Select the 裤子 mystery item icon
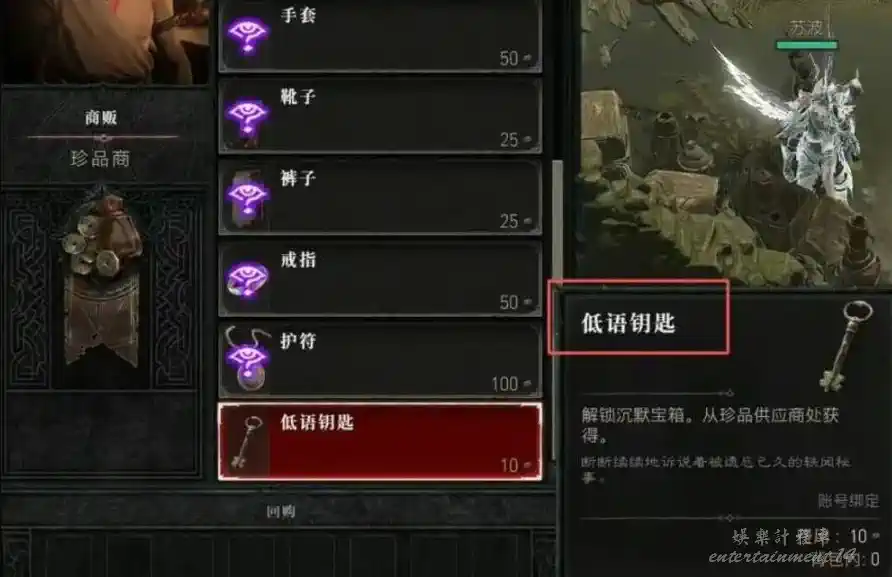This screenshot has width=892, height=577. click(x=246, y=198)
